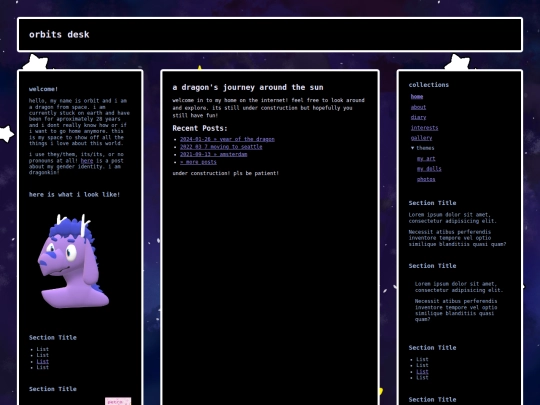Click the underlined List link below the dragon image

pos(43,361)
